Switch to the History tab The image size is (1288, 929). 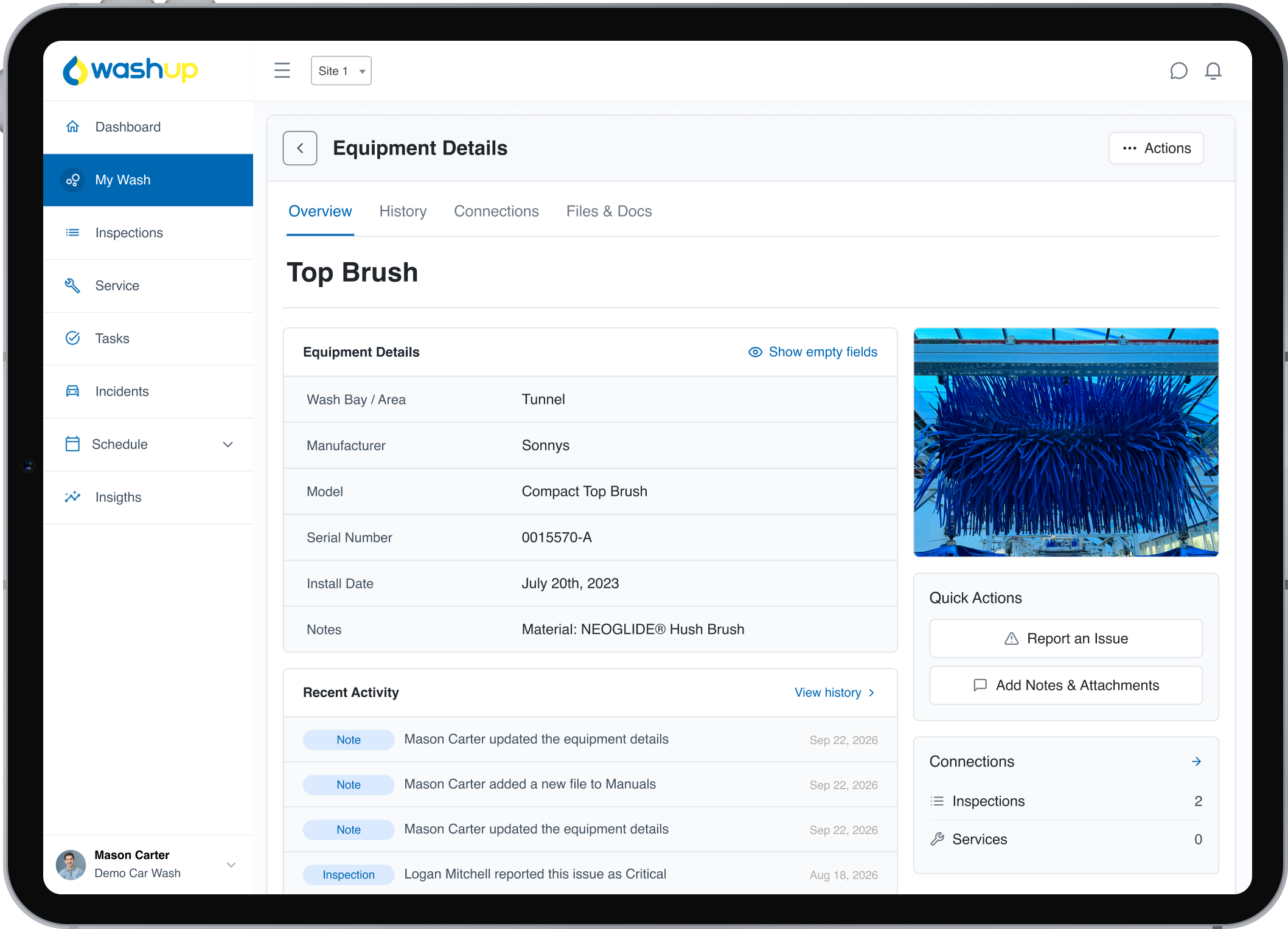click(403, 211)
